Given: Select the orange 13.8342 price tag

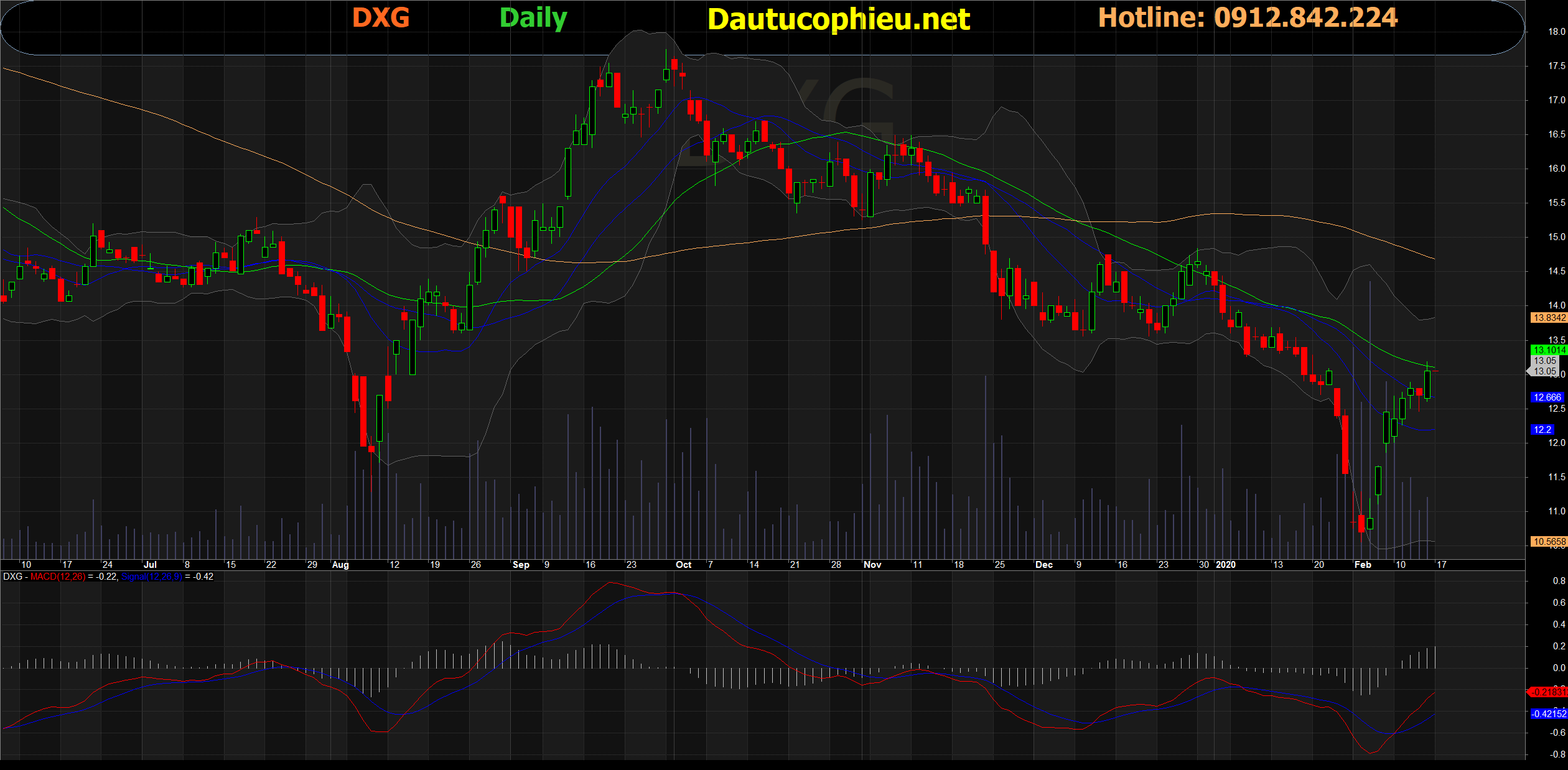Looking at the screenshot, I should tap(1548, 318).
